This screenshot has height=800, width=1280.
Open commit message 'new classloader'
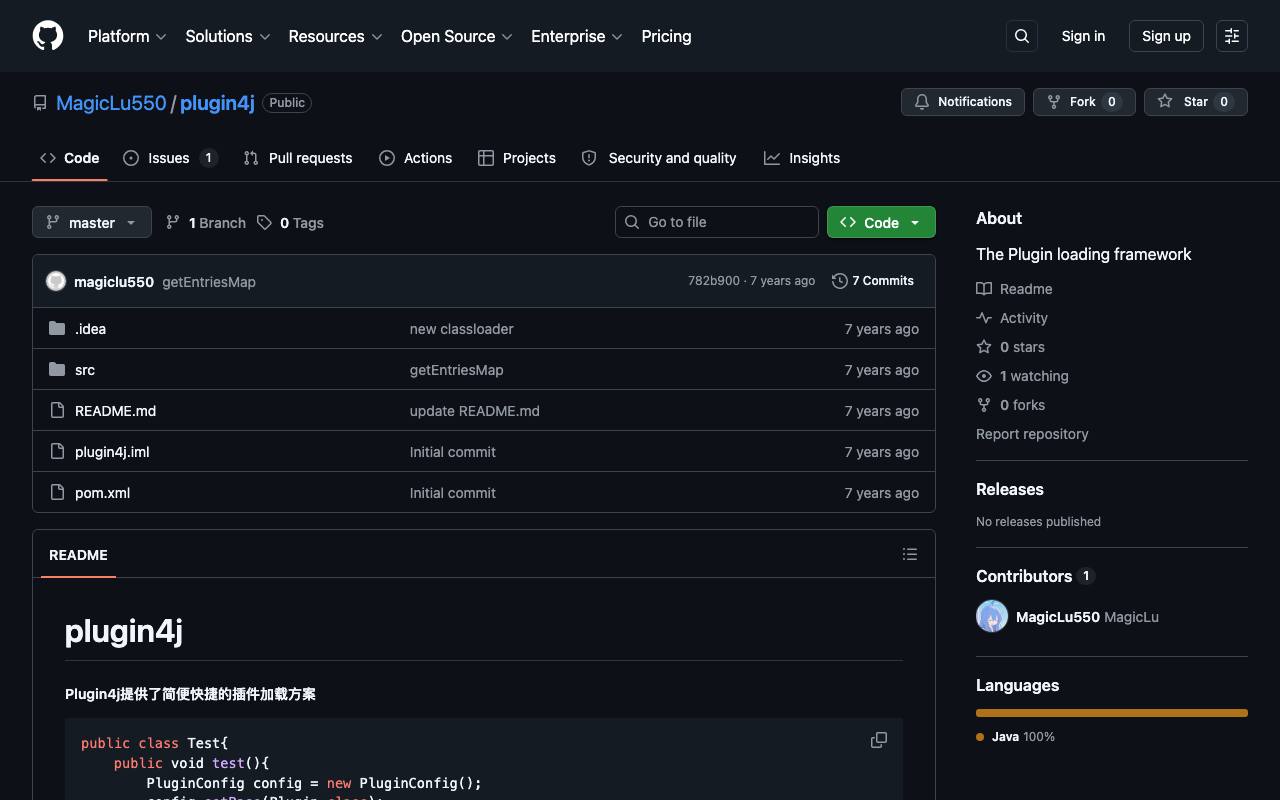click(461, 329)
